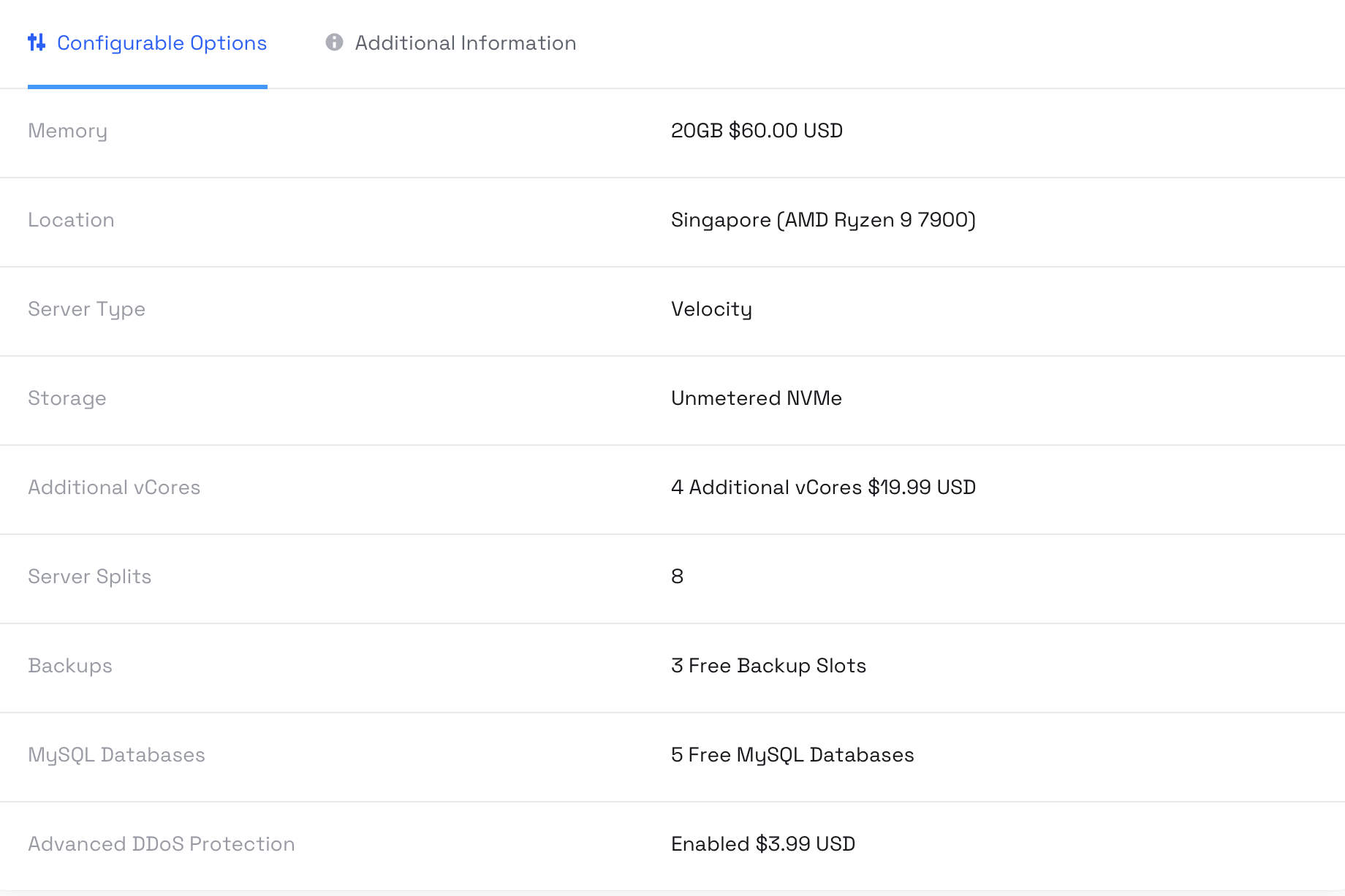Click the Server Type label

click(86, 309)
